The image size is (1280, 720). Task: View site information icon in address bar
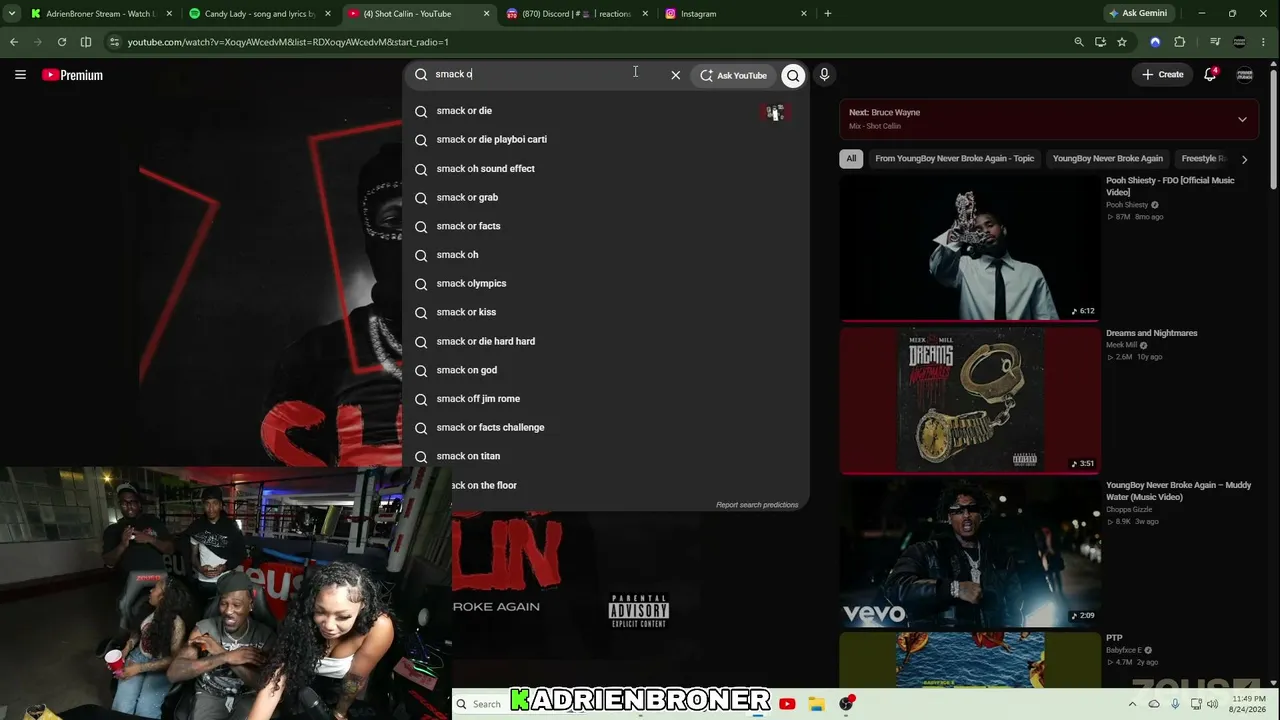point(114,42)
